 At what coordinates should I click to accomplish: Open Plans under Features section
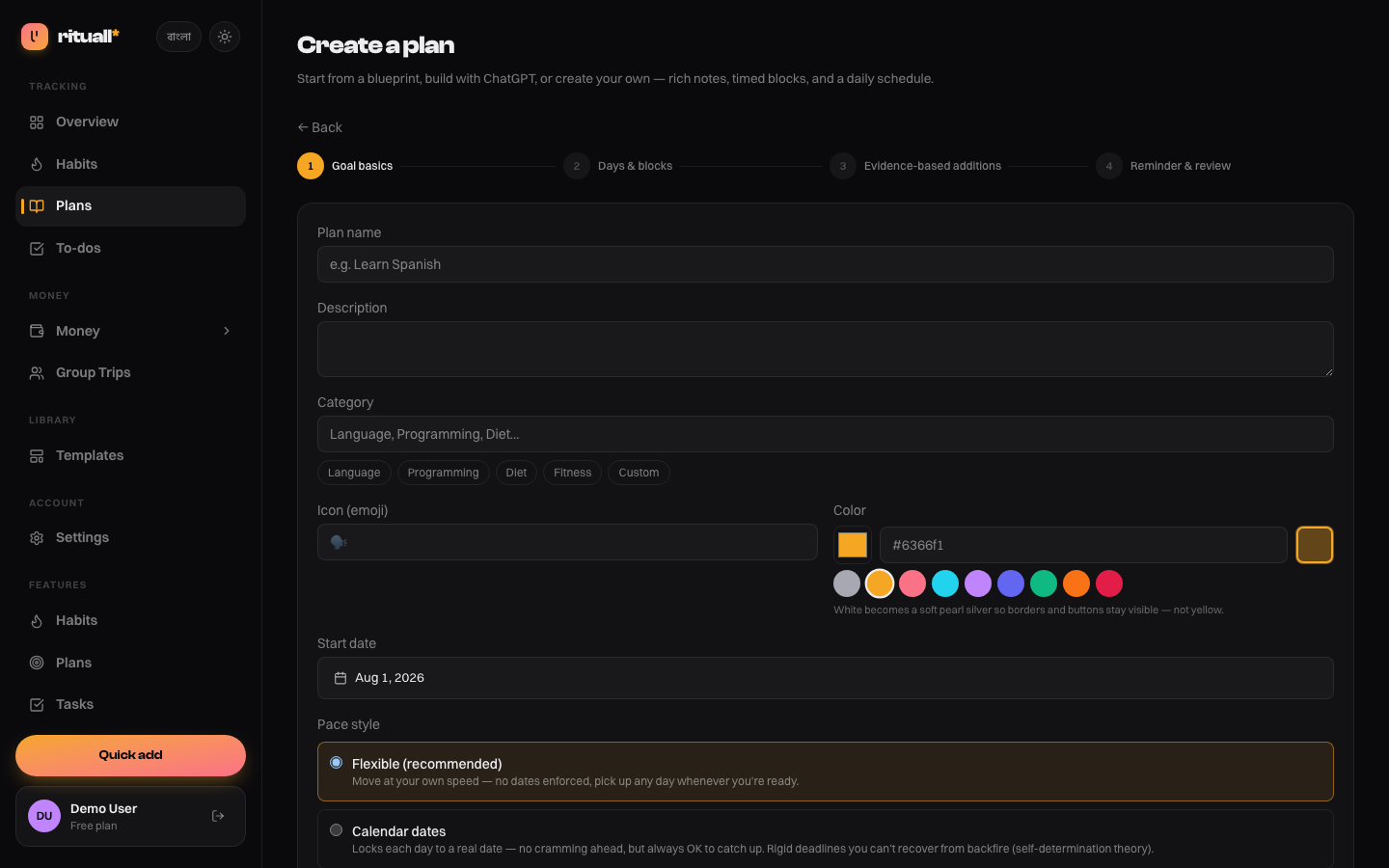pos(130,663)
